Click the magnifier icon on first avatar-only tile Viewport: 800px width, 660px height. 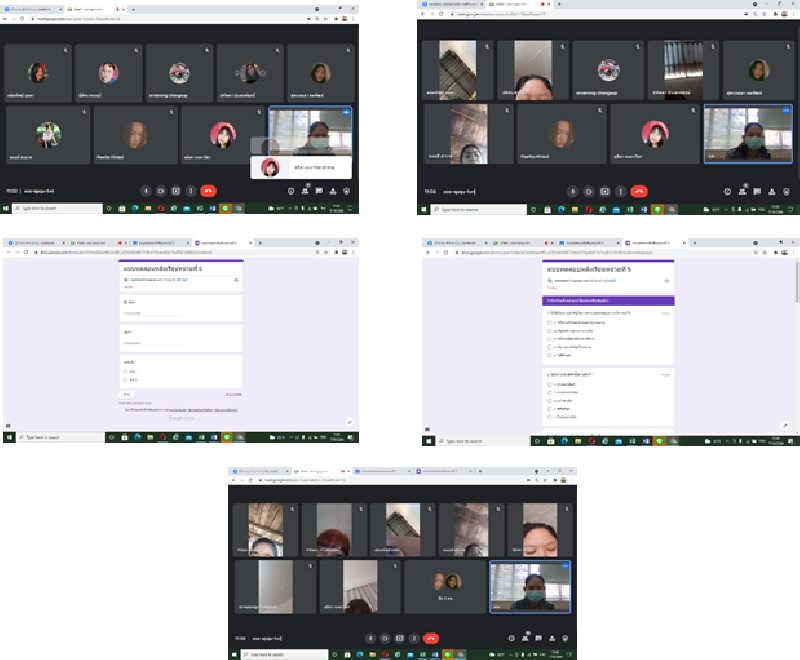click(67, 49)
